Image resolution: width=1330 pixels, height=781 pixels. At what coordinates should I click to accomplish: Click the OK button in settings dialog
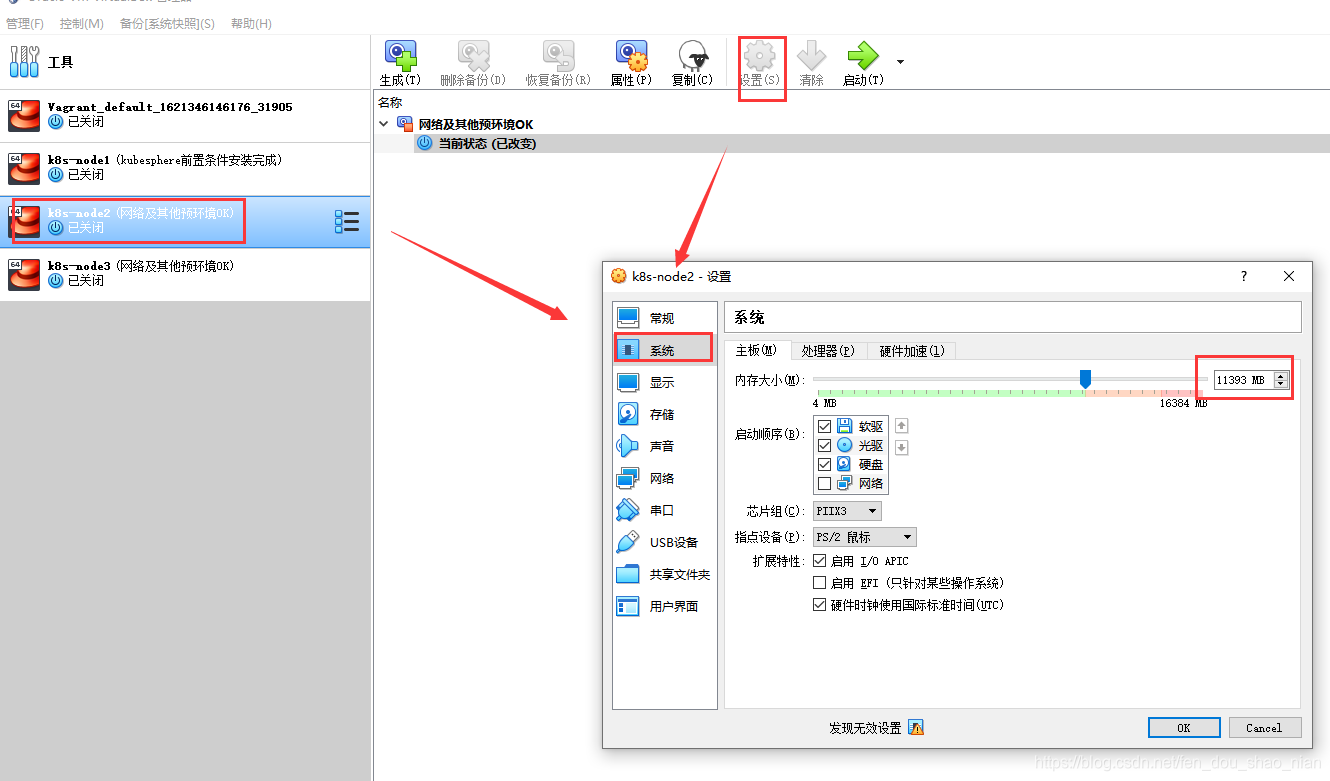point(1184,728)
